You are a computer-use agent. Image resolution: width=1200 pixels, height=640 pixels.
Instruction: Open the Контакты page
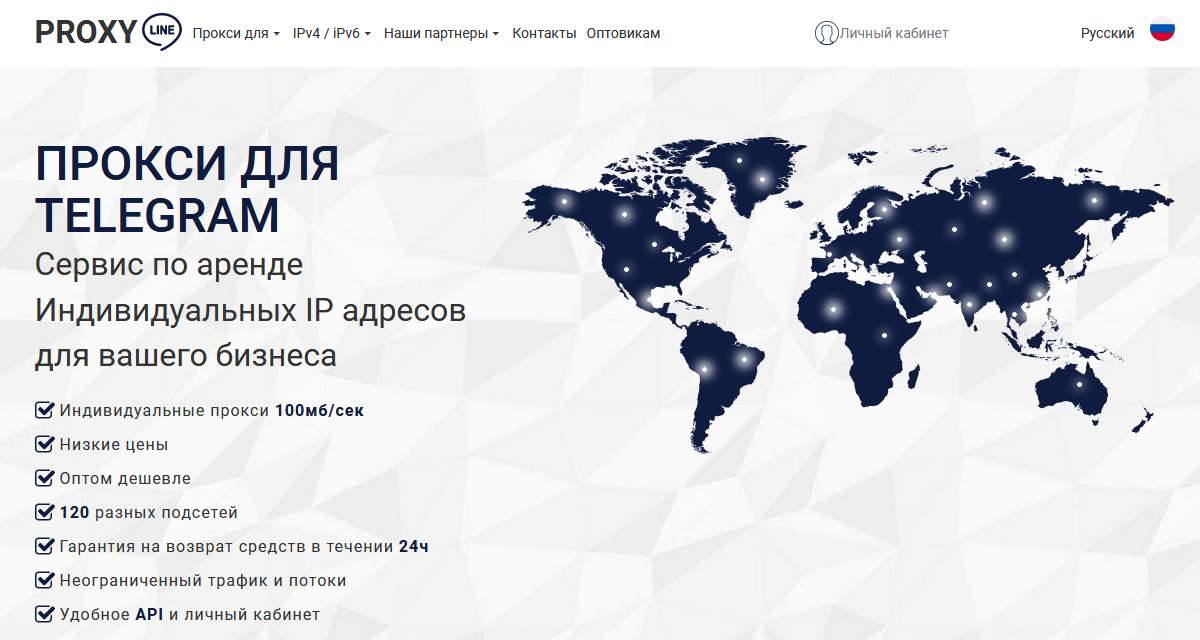click(x=544, y=33)
